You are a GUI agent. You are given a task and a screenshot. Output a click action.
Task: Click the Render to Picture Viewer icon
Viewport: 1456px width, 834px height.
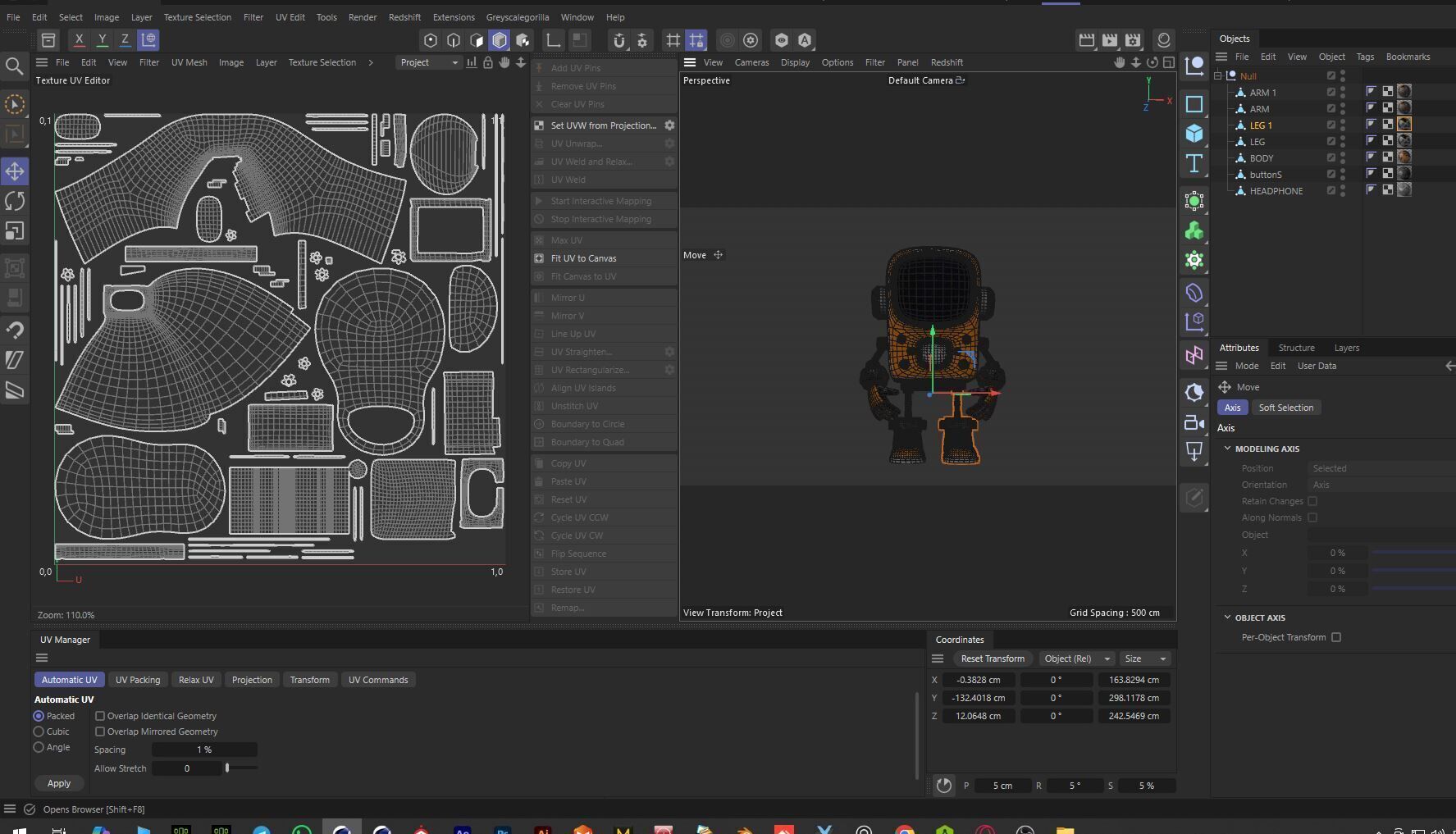coord(1110,40)
